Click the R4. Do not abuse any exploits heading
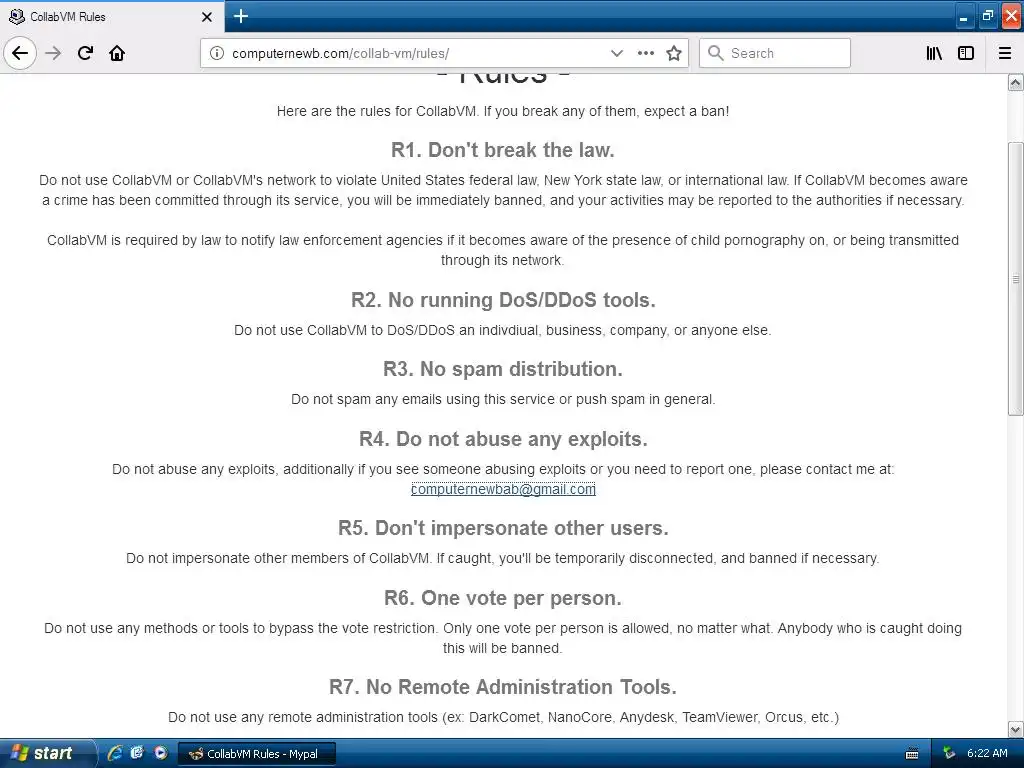 click(x=503, y=439)
